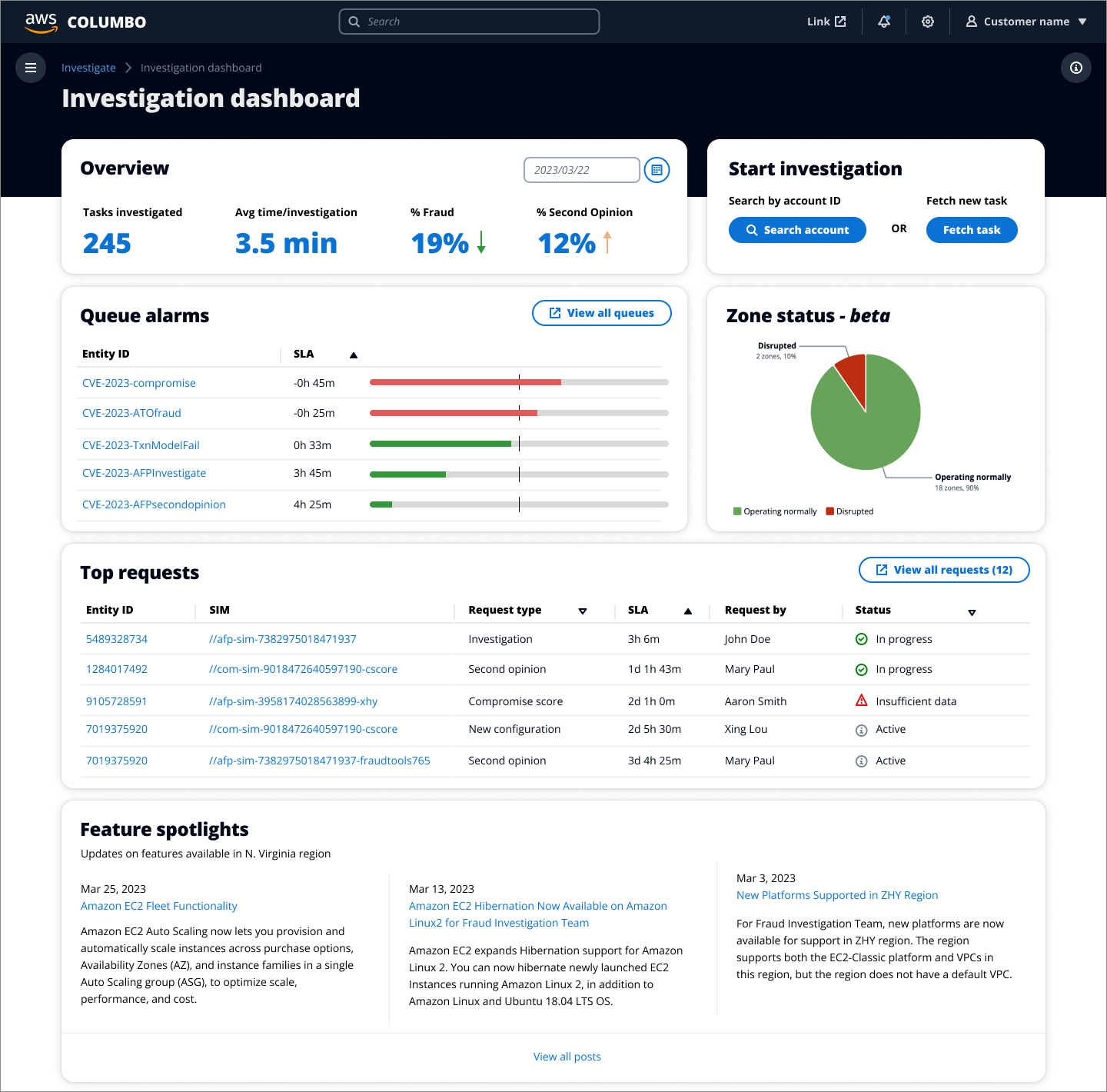Screen dimensions: 1107x1092
Task: Open CVE-2023-AFPsecondopinion queue
Action: point(154,504)
